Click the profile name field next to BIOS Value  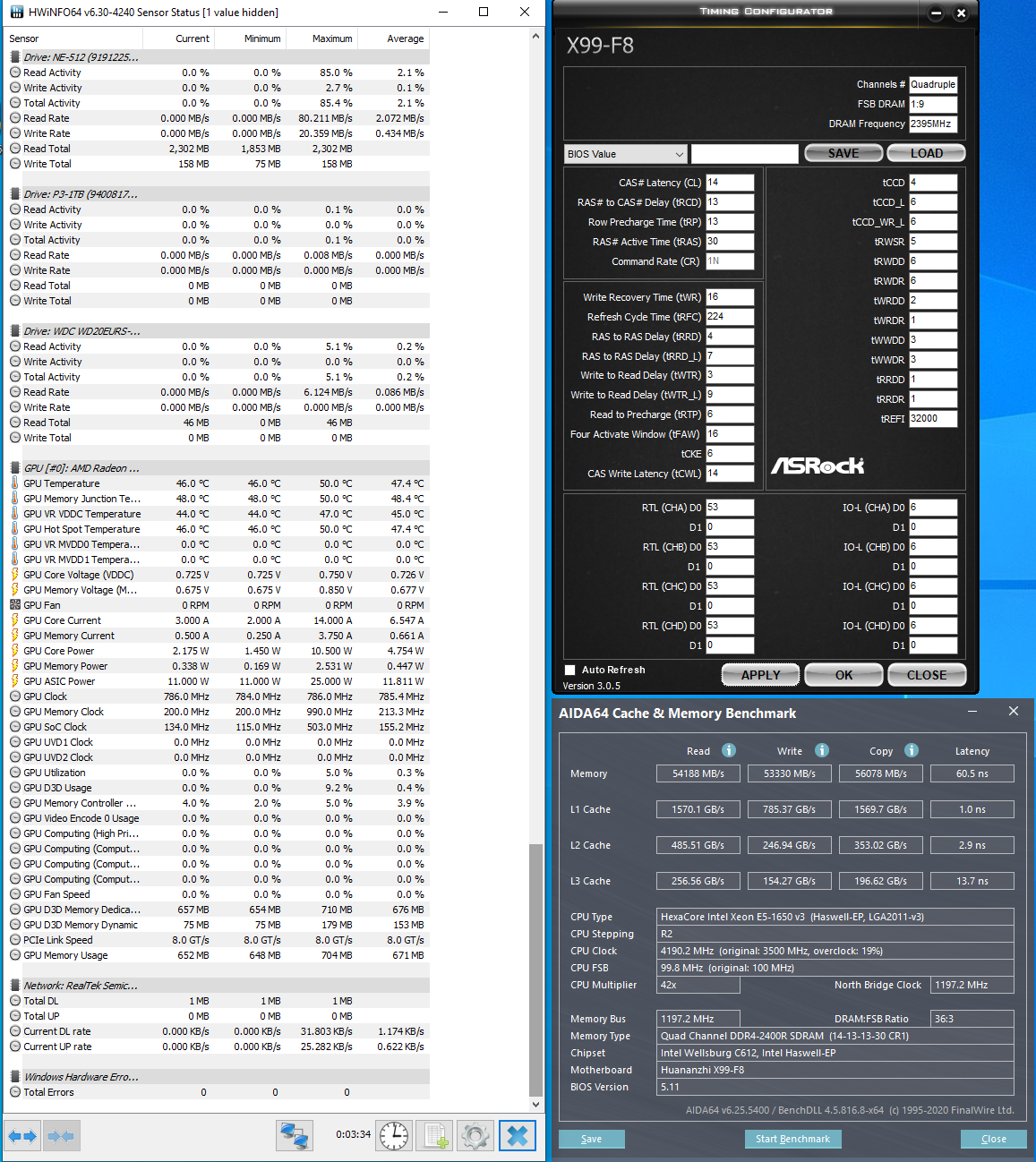744,154
